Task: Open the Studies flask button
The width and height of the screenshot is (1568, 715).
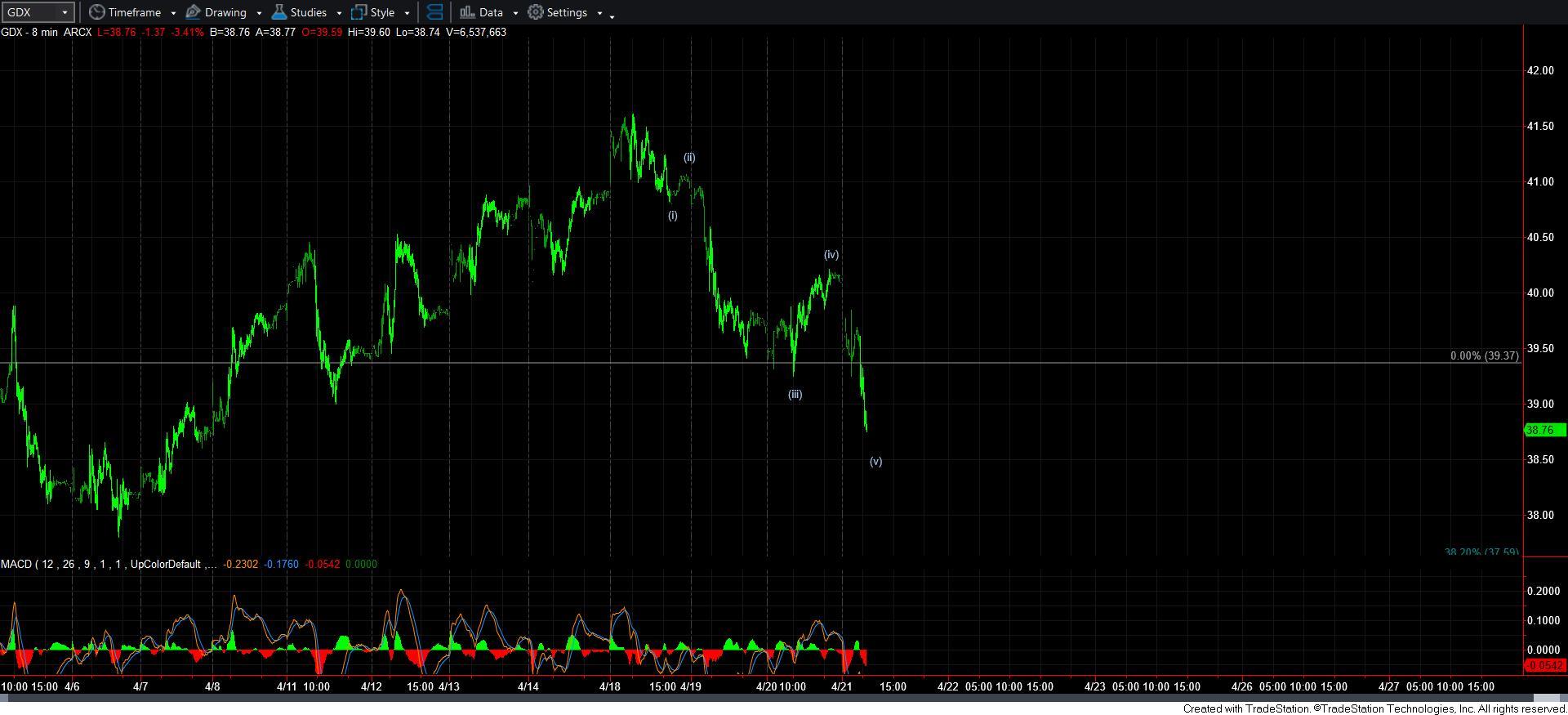Action: [x=299, y=12]
